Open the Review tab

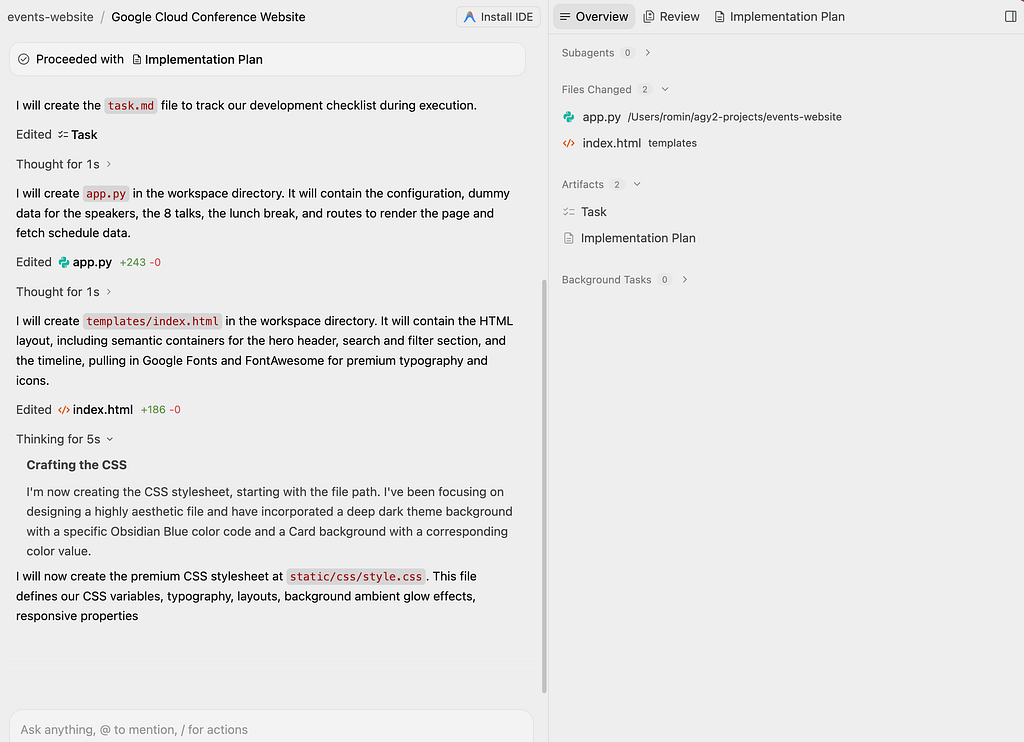tap(671, 17)
